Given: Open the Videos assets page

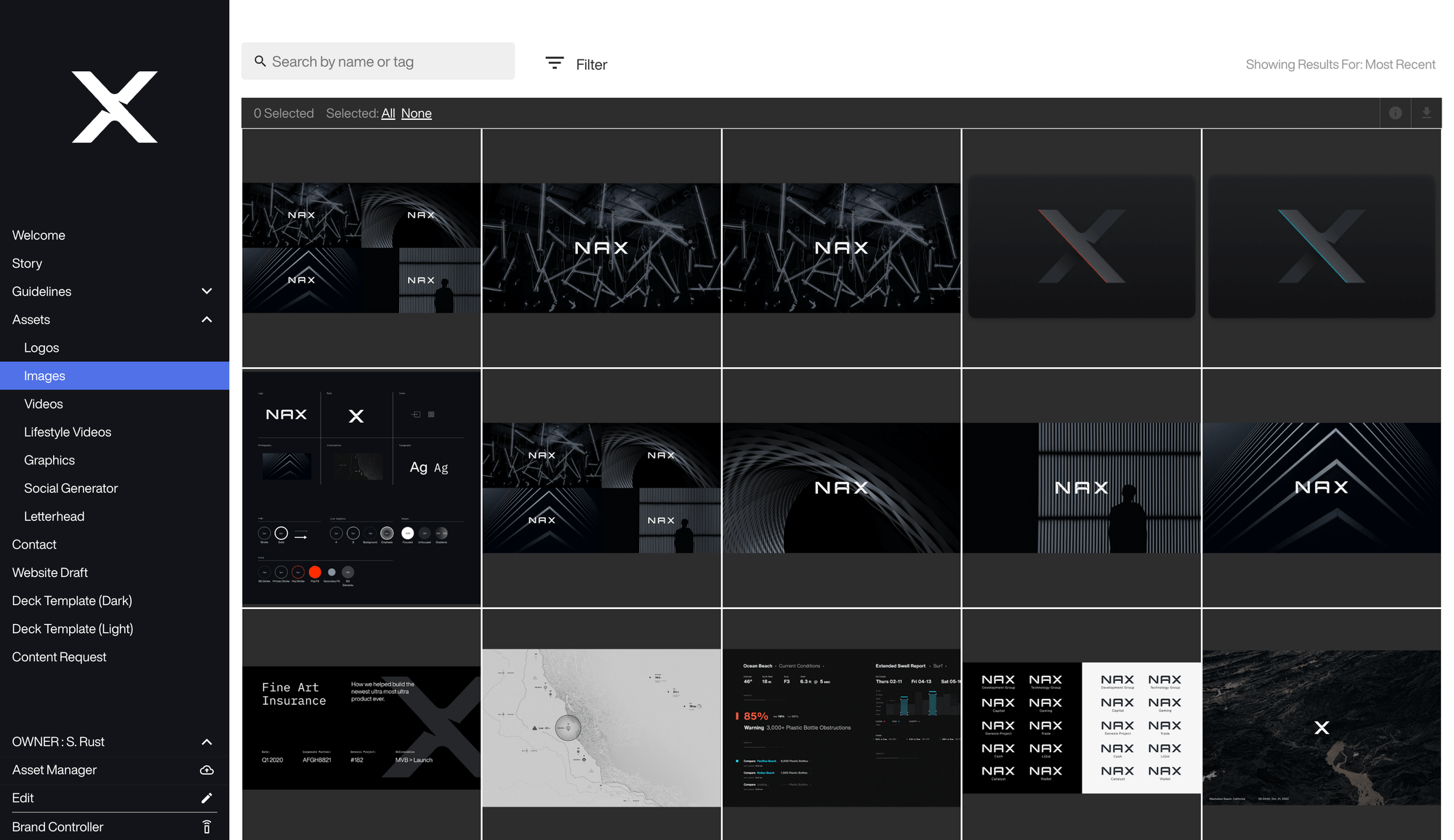Looking at the screenshot, I should coord(44,404).
